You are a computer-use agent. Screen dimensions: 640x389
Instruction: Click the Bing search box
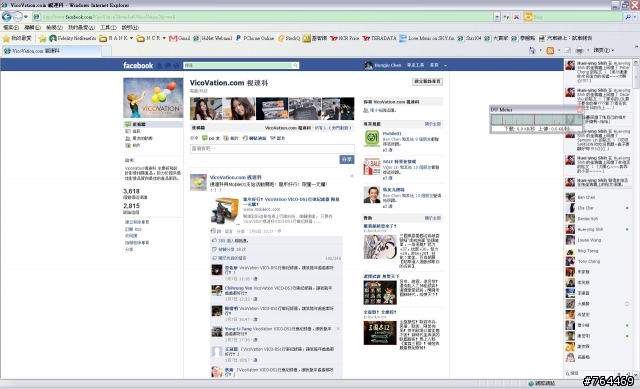tap(573, 17)
